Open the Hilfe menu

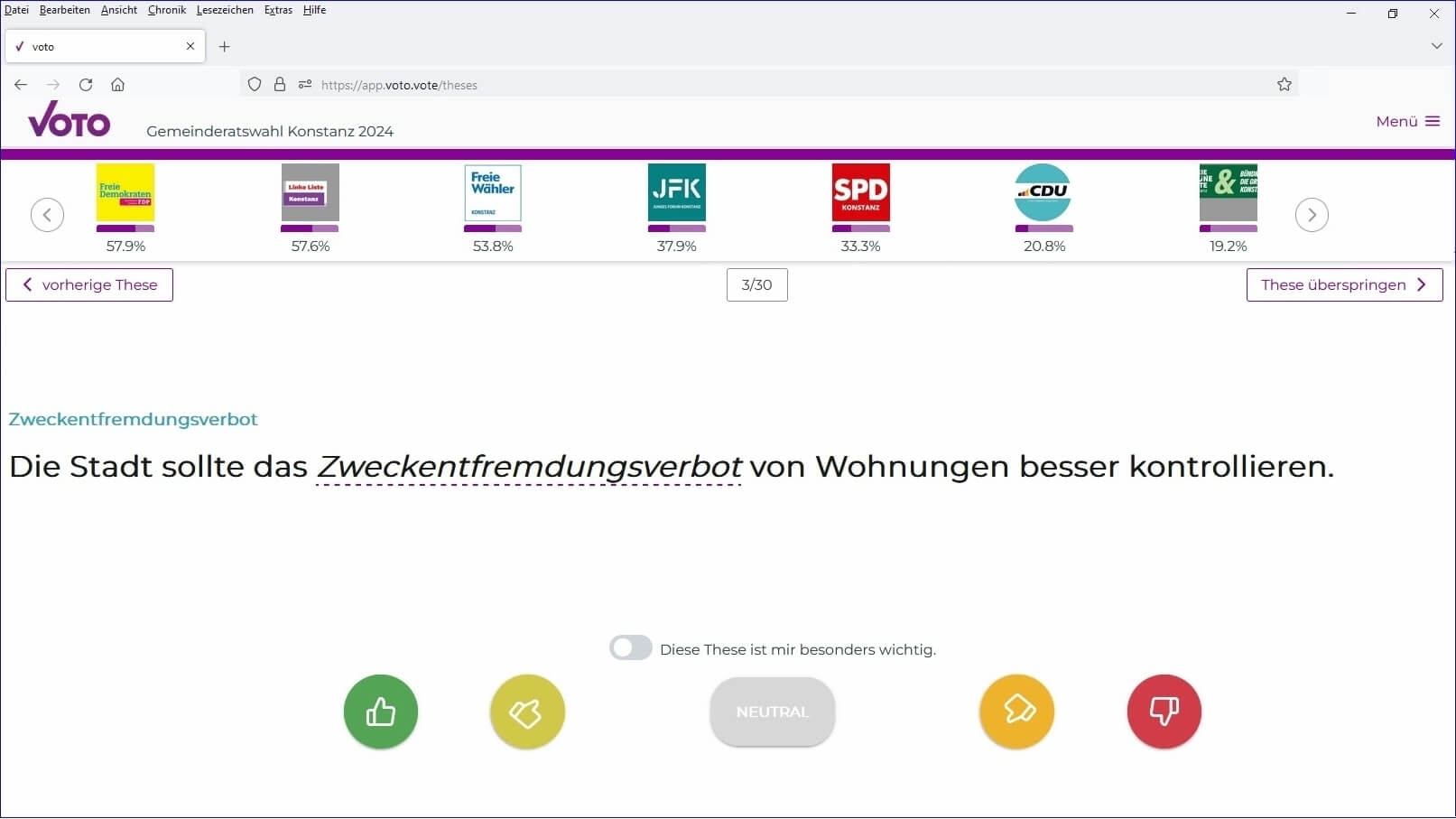pyautogui.click(x=314, y=10)
